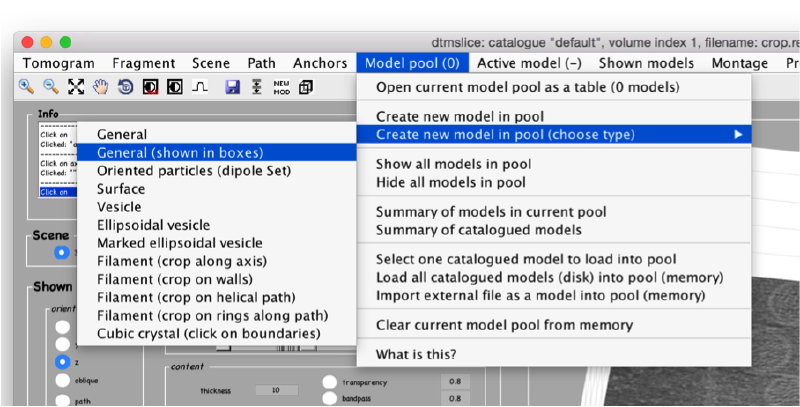
Task: Click the What is this? entry
Action: [x=416, y=354]
